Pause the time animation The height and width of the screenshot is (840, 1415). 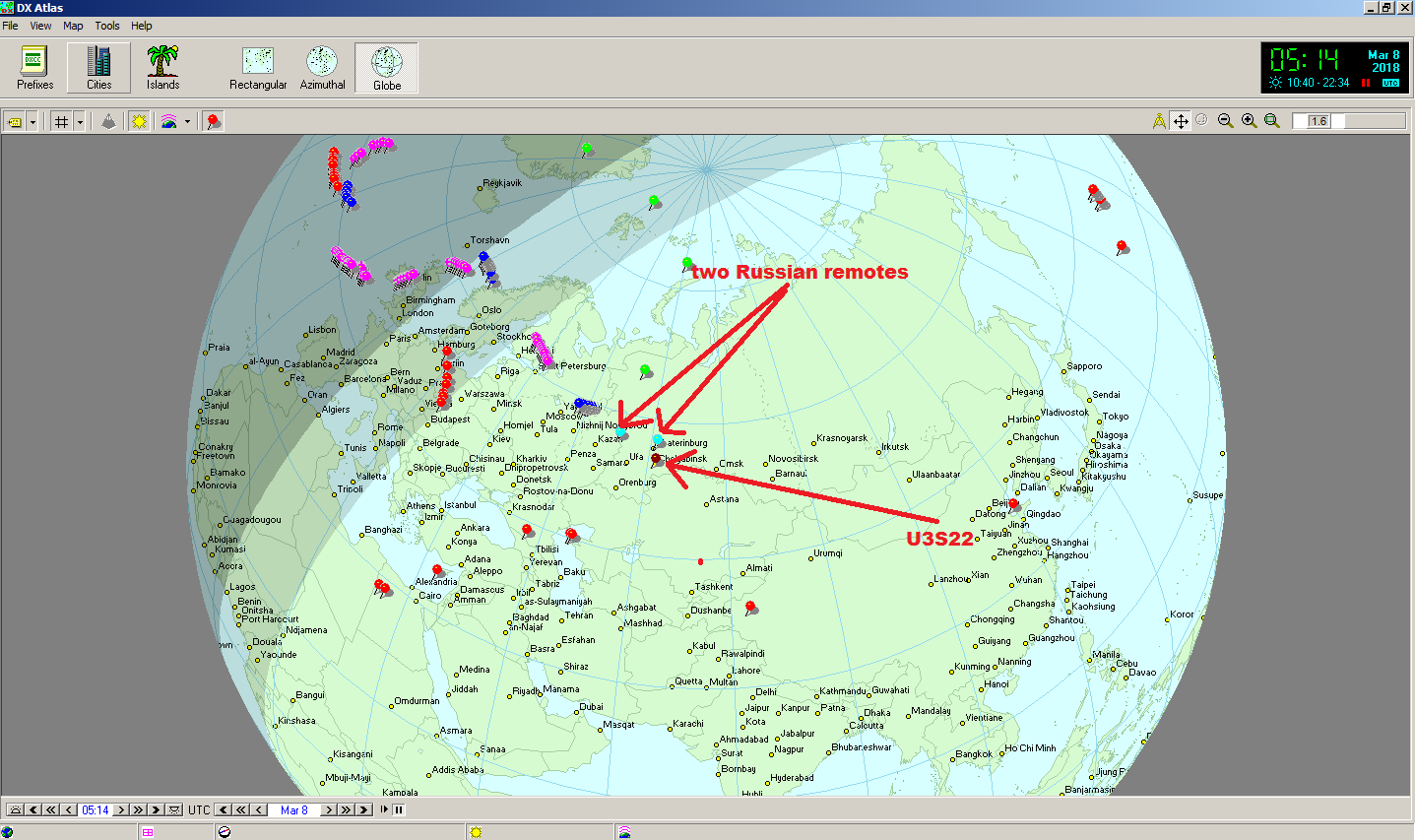pos(399,809)
